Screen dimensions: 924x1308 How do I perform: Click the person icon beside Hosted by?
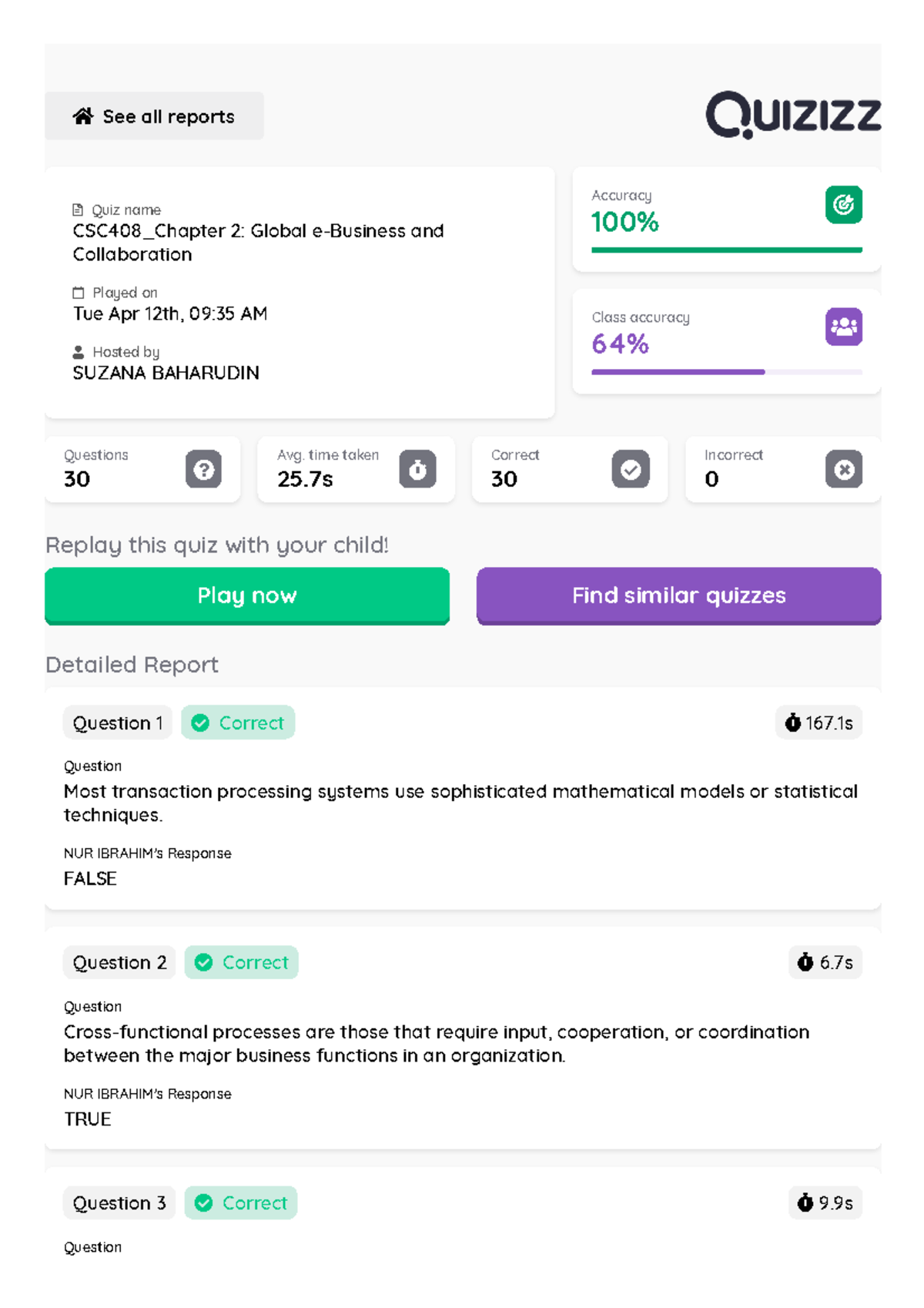[x=78, y=352]
